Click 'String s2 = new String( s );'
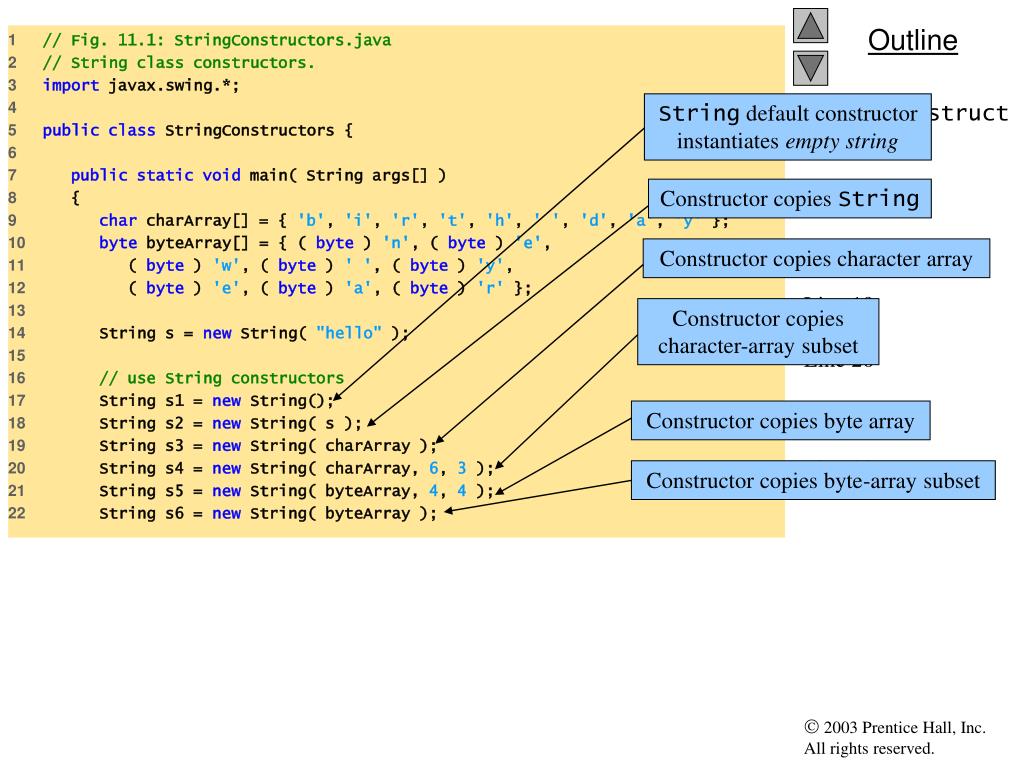This screenshot has height=768, width=1024. [x=231, y=423]
